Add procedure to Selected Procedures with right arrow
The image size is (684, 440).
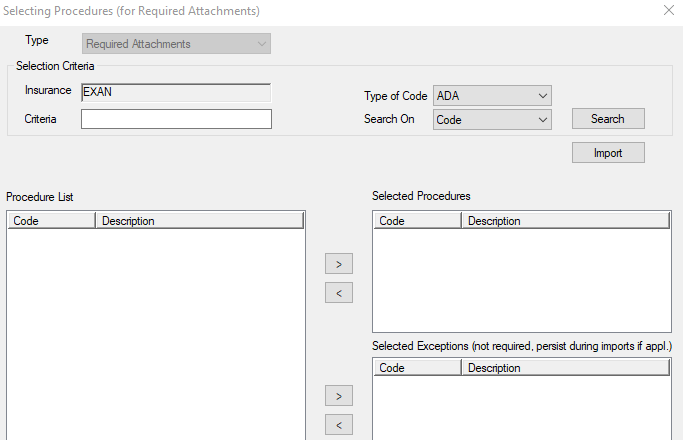click(339, 264)
